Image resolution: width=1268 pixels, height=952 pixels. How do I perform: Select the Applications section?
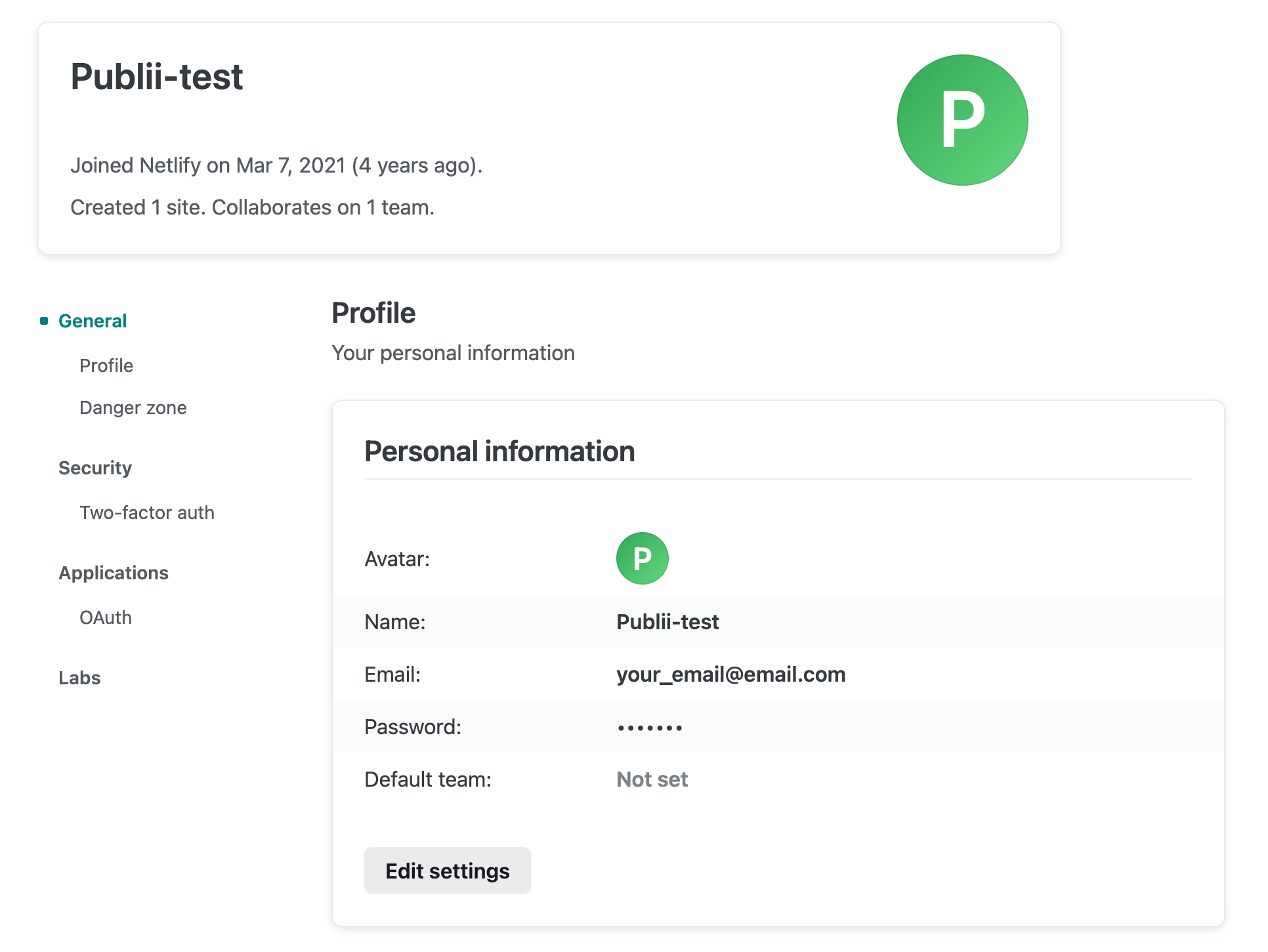point(114,572)
